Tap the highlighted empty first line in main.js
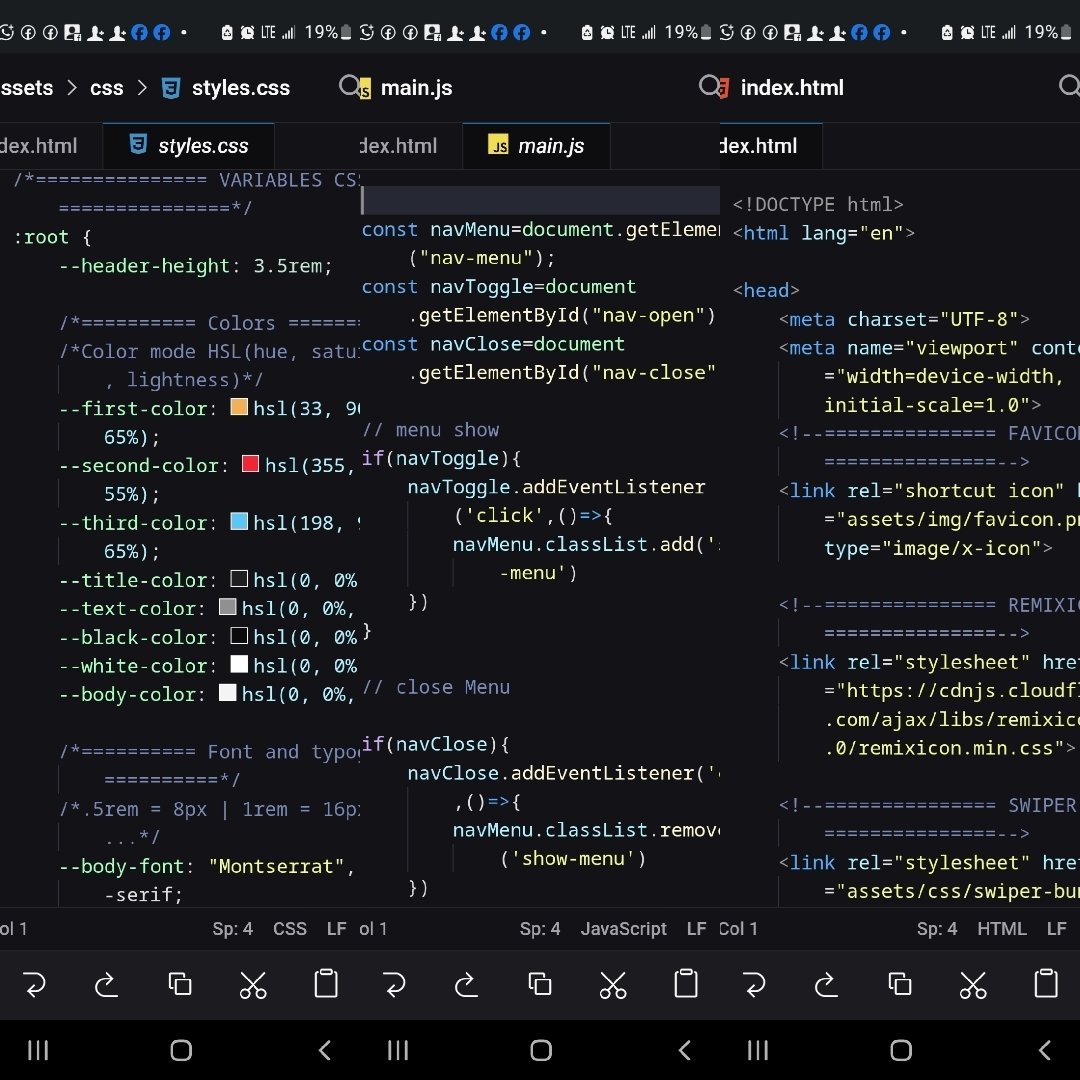The width and height of the screenshot is (1080, 1080). [x=540, y=200]
